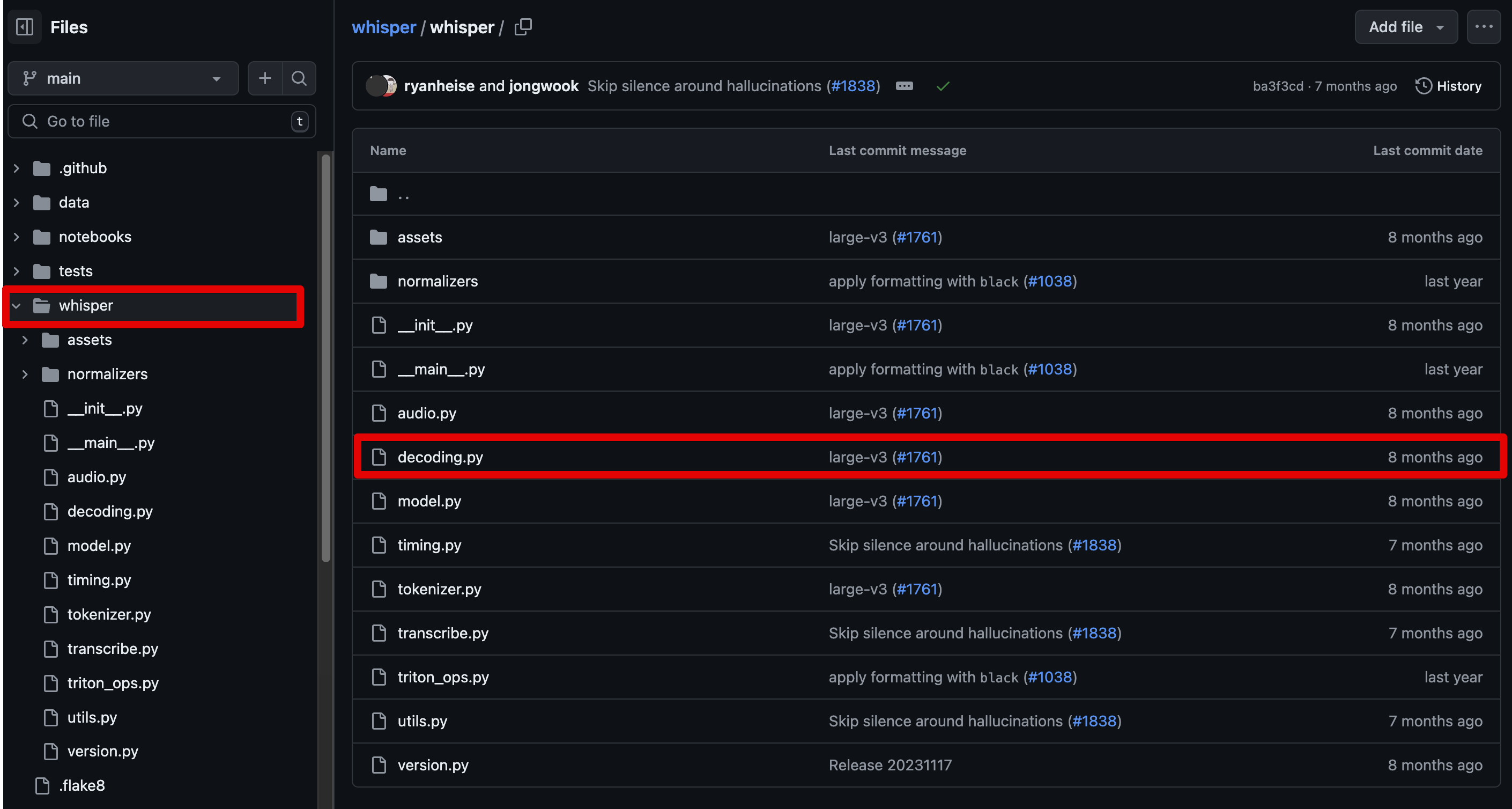Expand the normalizers folder in sidebar tree
Image resolution: width=1512 pixels, height=809 pixels.
(25, 374)
